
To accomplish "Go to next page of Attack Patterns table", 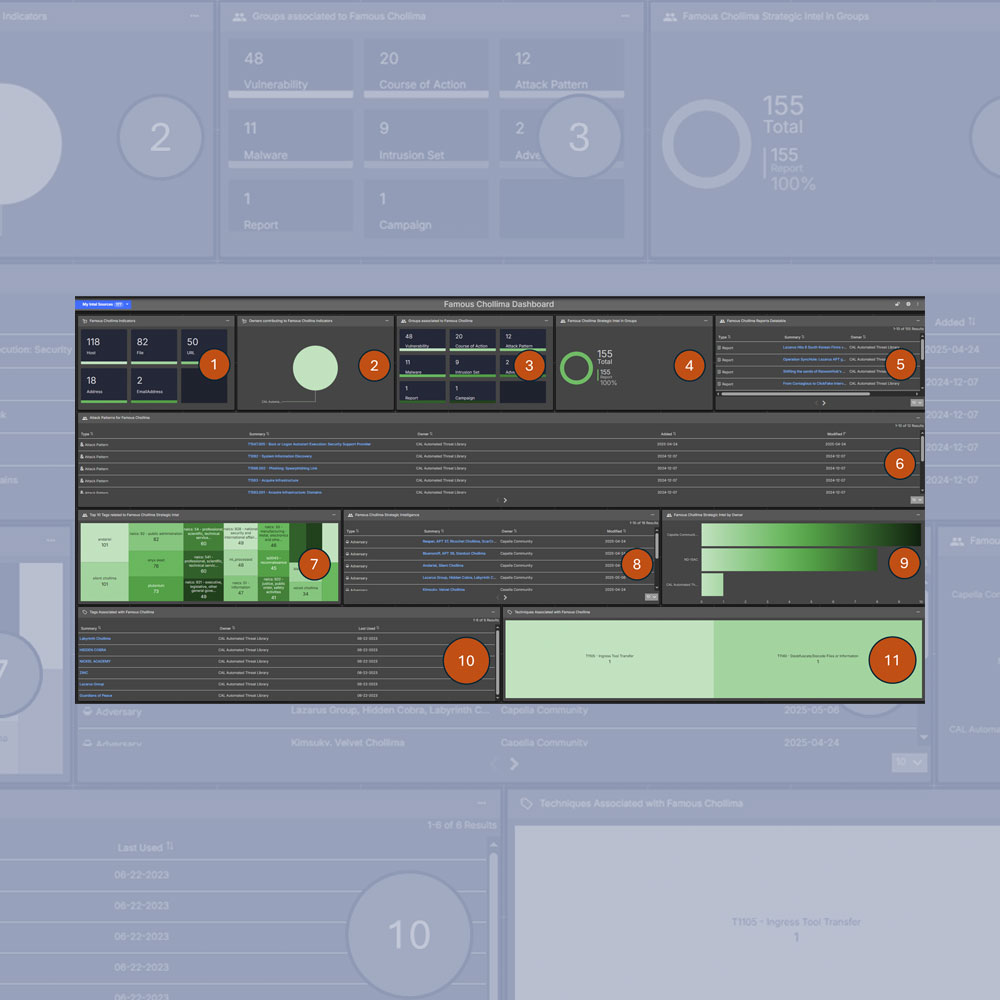I will [505, 501].
